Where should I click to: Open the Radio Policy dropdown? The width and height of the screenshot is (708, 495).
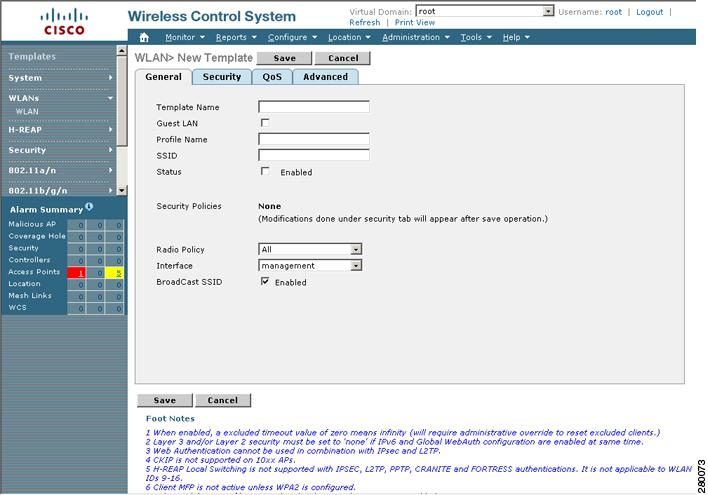point(310,249)
